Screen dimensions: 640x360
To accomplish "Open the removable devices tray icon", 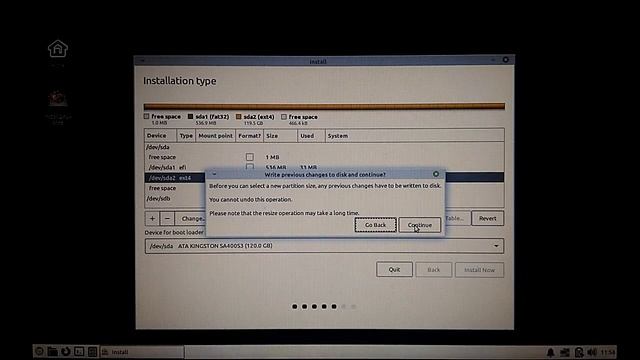I will coord(579,352).
